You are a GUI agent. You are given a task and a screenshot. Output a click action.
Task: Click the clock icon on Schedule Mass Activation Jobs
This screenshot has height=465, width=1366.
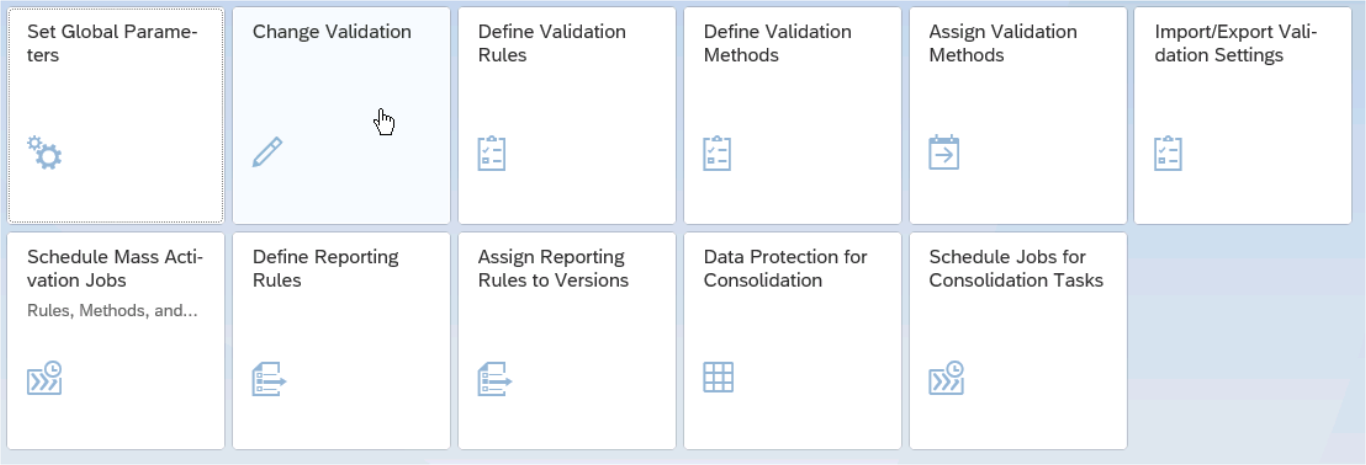point(44,378)
